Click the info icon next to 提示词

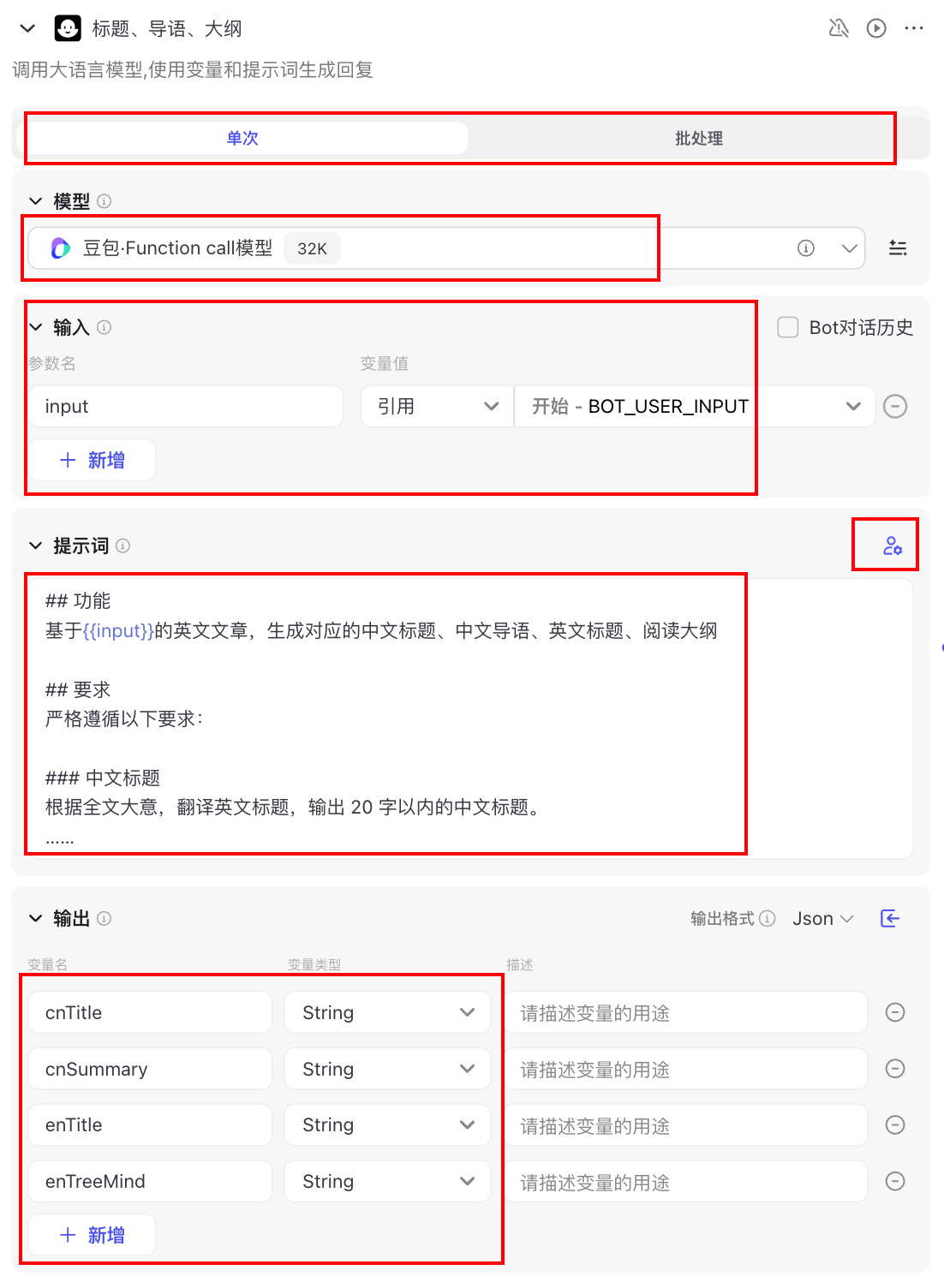point(123,546)
